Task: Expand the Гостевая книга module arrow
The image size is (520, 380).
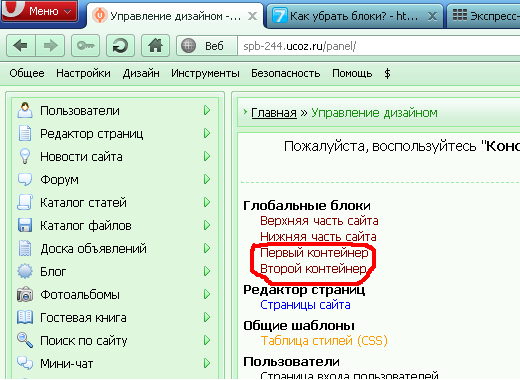Action: (207, 317)
